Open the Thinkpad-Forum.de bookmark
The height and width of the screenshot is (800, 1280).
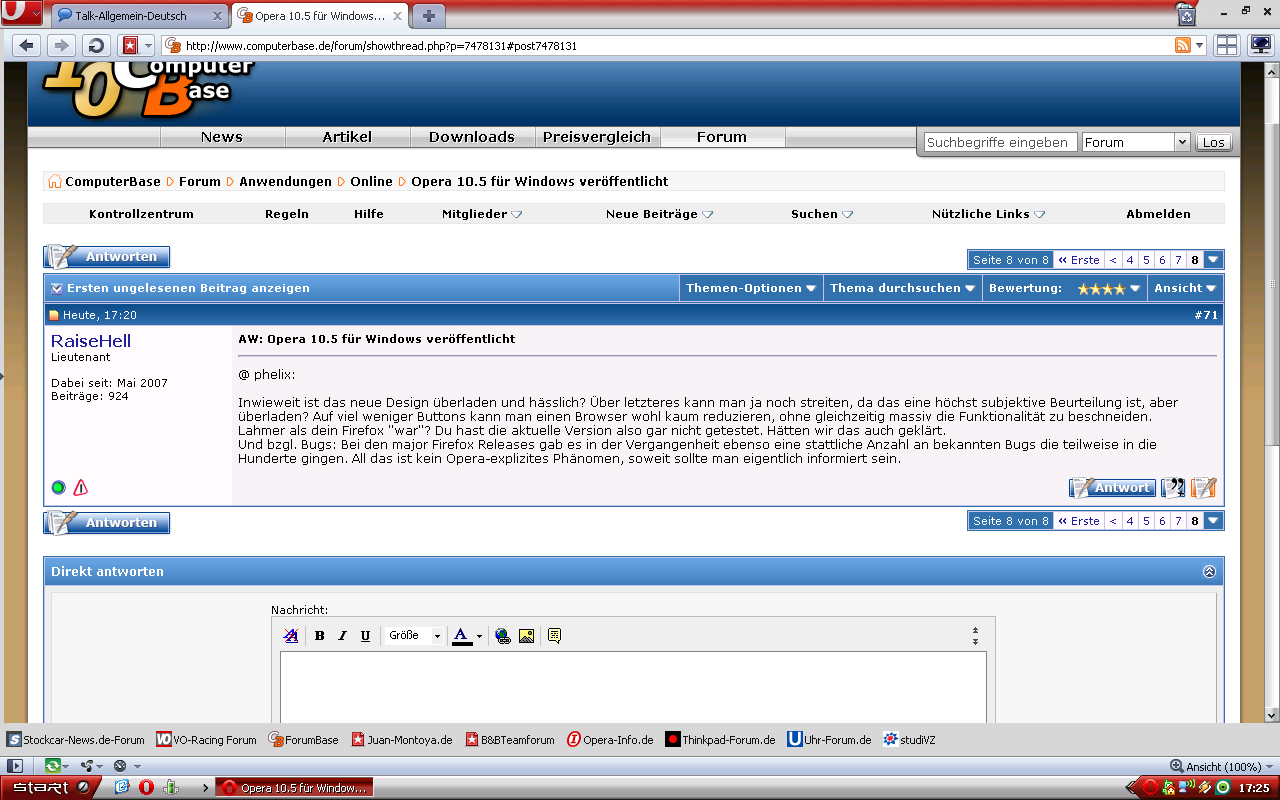tap(720, 740)
